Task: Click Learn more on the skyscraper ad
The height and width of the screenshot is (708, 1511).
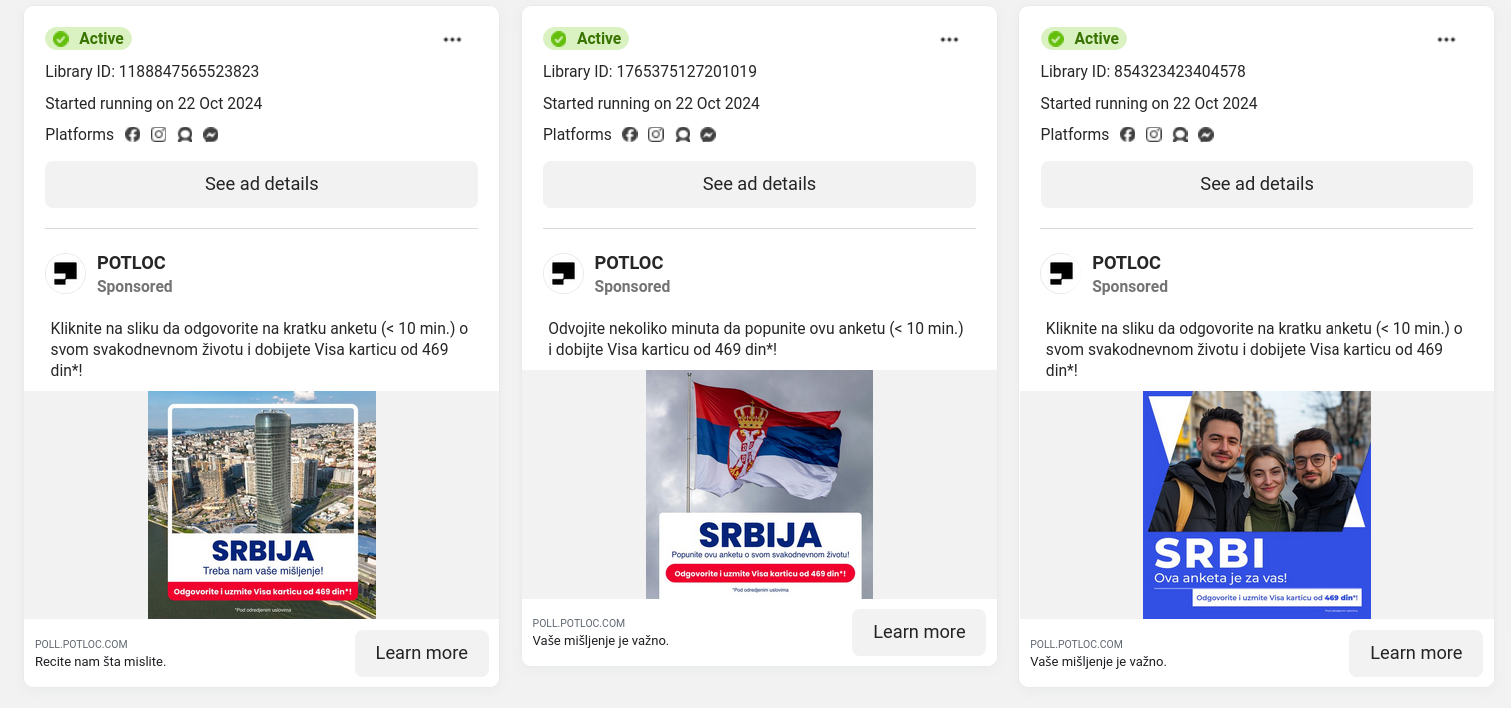Action: [422, 653]
